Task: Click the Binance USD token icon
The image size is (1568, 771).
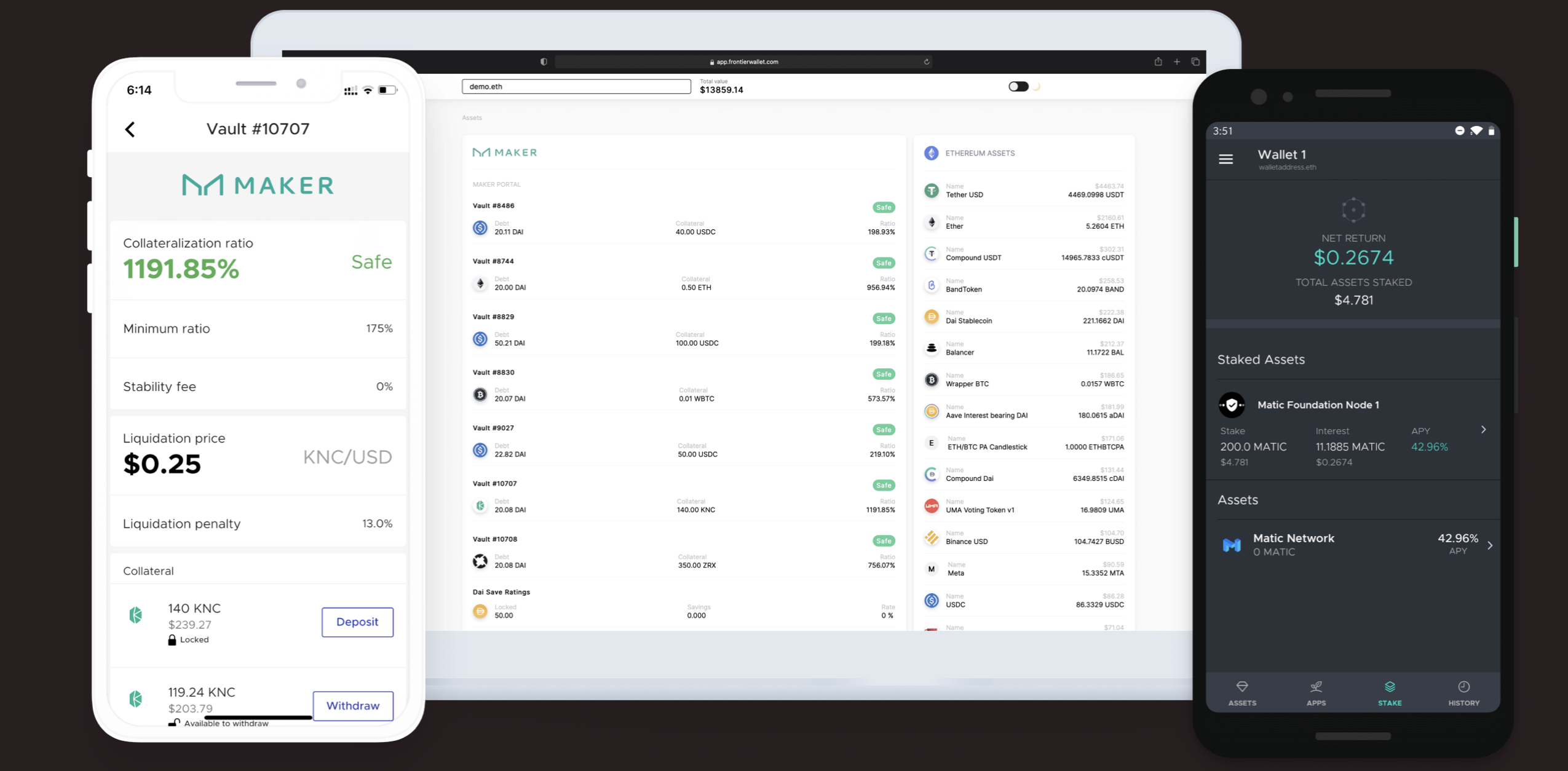Action: [x=932, y=537]
